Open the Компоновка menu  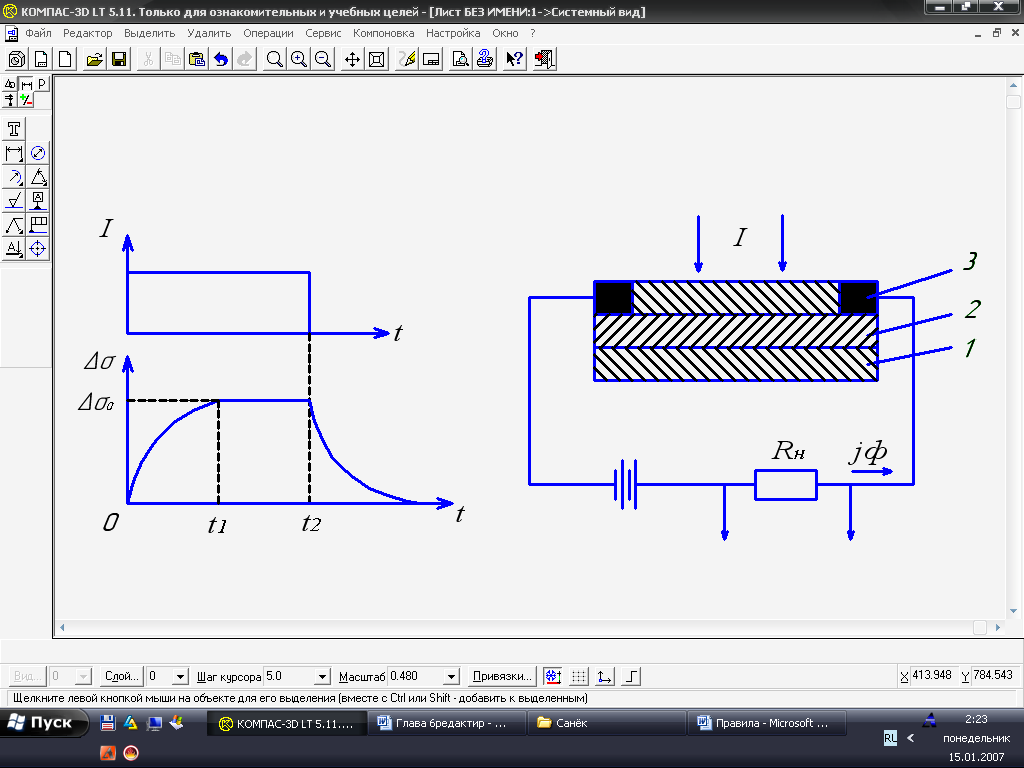coord(383,33)
